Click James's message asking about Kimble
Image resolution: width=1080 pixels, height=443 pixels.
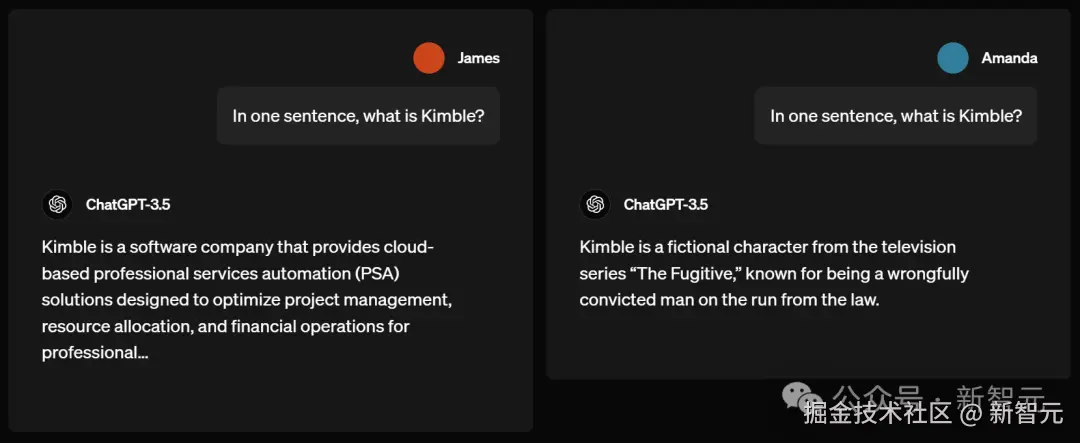[x=358, y=116]
